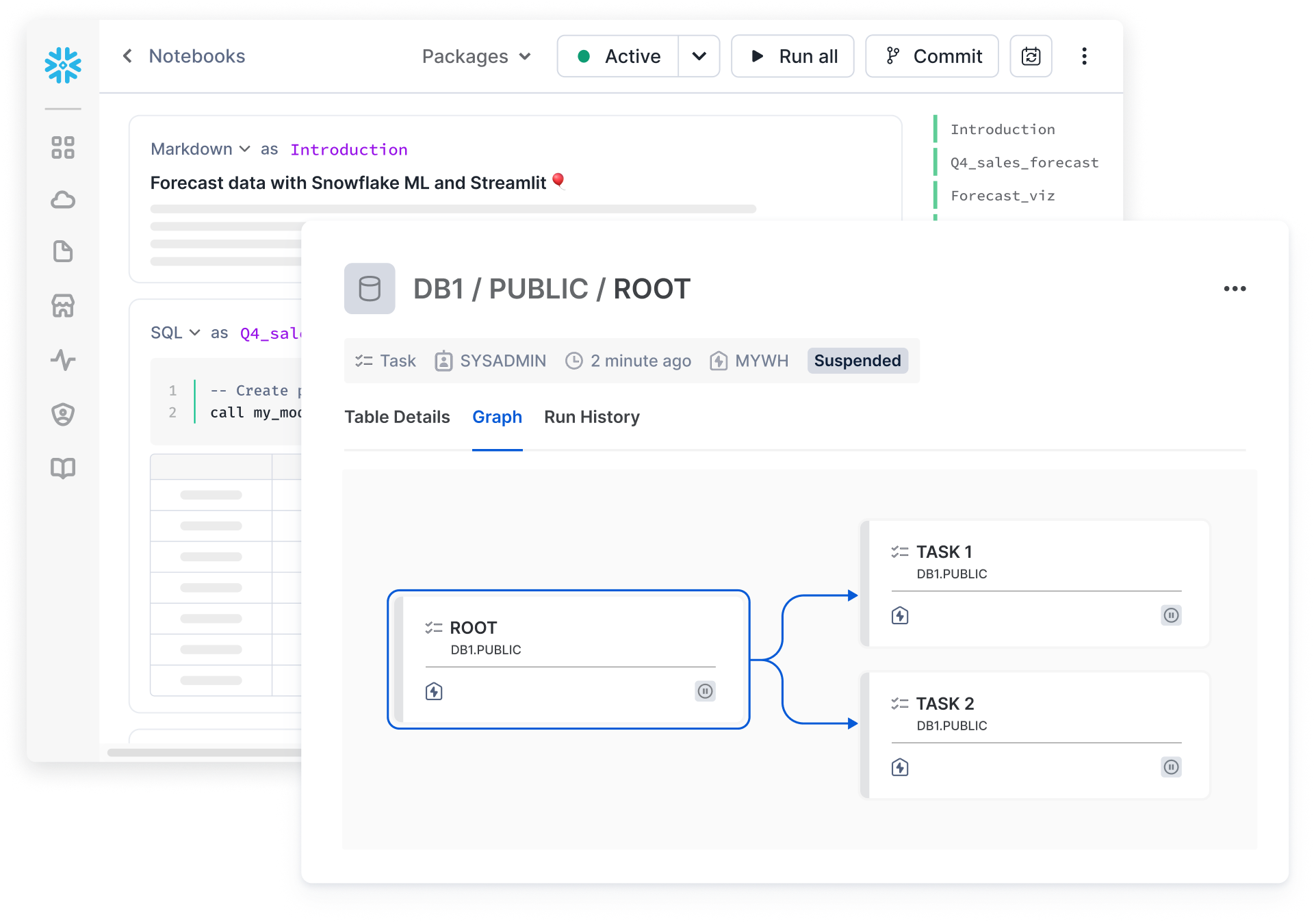The image size is (1316, 924).
Task: Switch to the Table Details tab
Action: point(397,417)
